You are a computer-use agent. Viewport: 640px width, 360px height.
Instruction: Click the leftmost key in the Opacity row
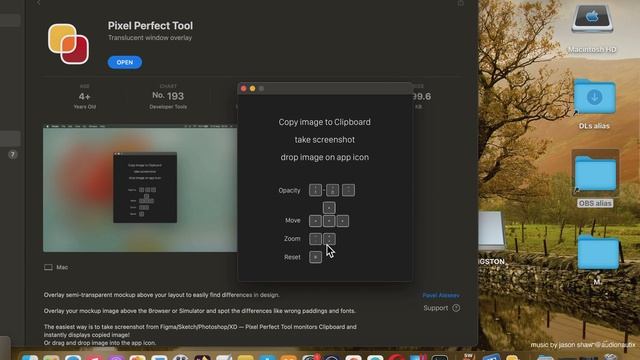315,190
